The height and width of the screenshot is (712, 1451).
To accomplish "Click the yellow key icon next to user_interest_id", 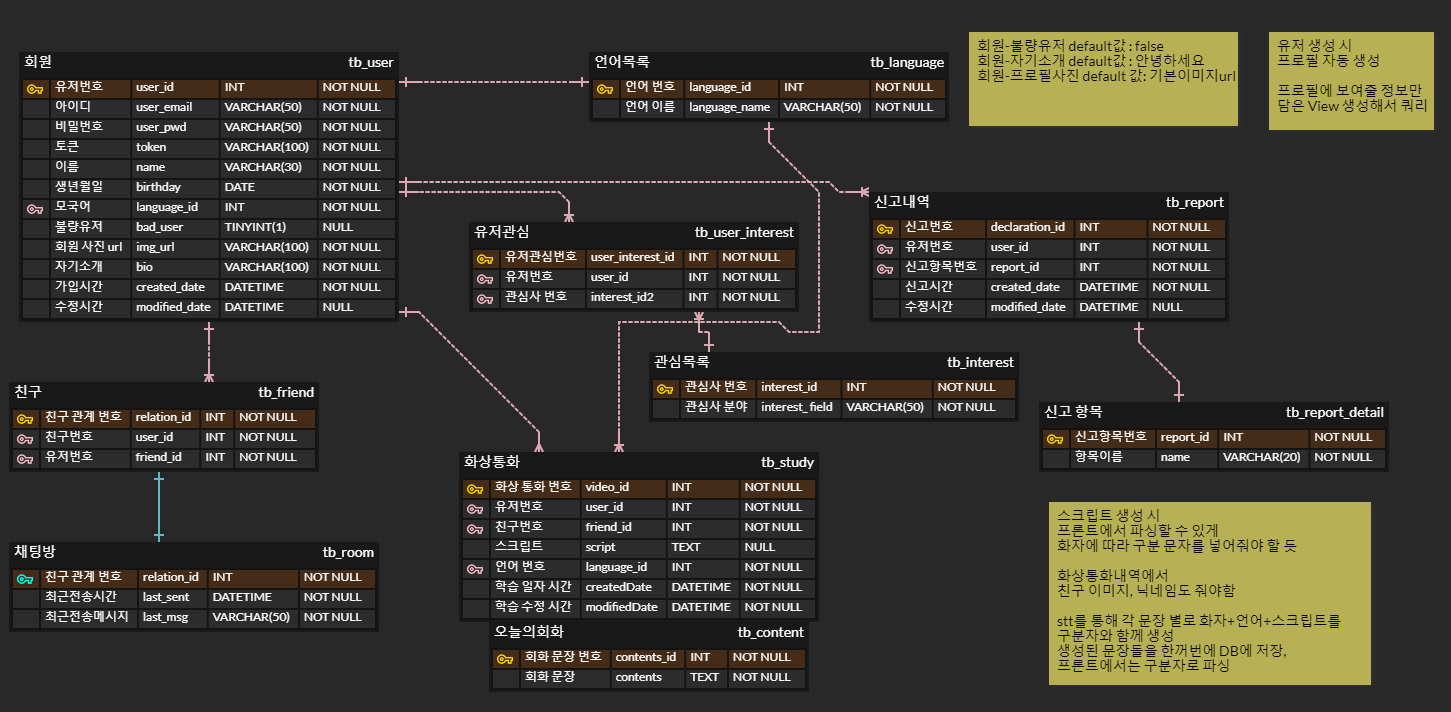I will [x=485, y=258].
